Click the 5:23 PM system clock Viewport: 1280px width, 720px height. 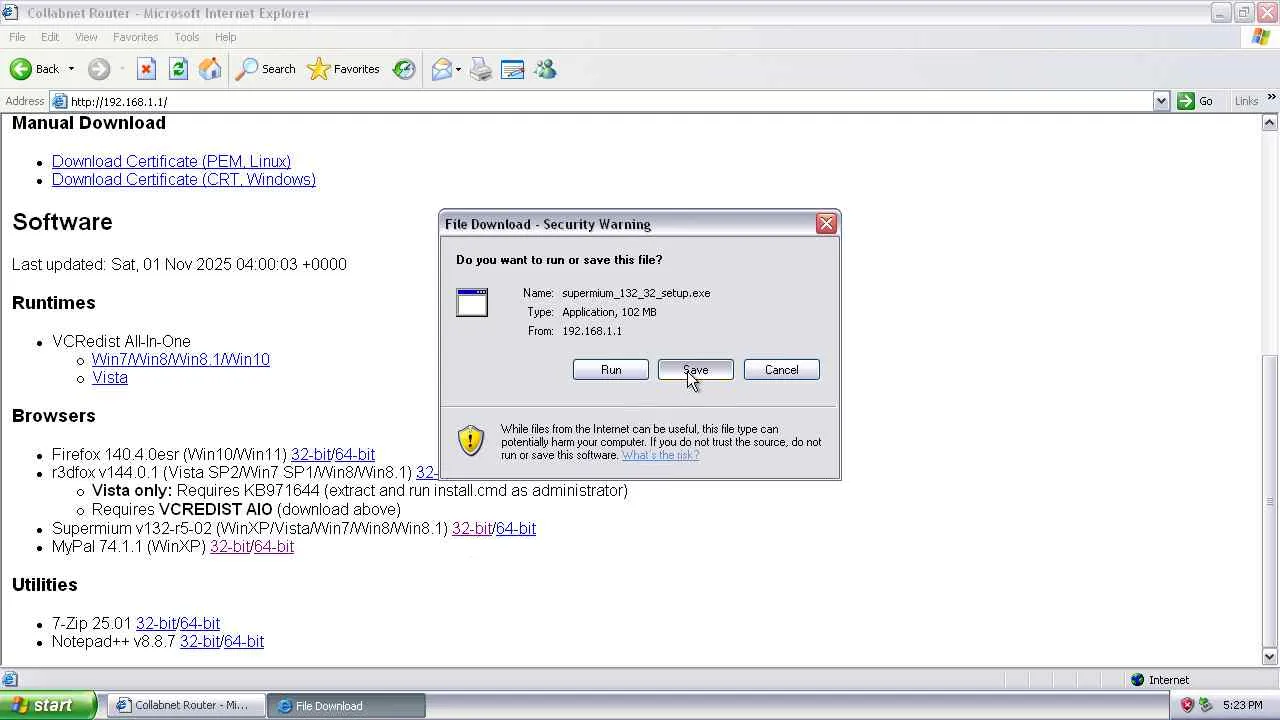click(1243, 705)
